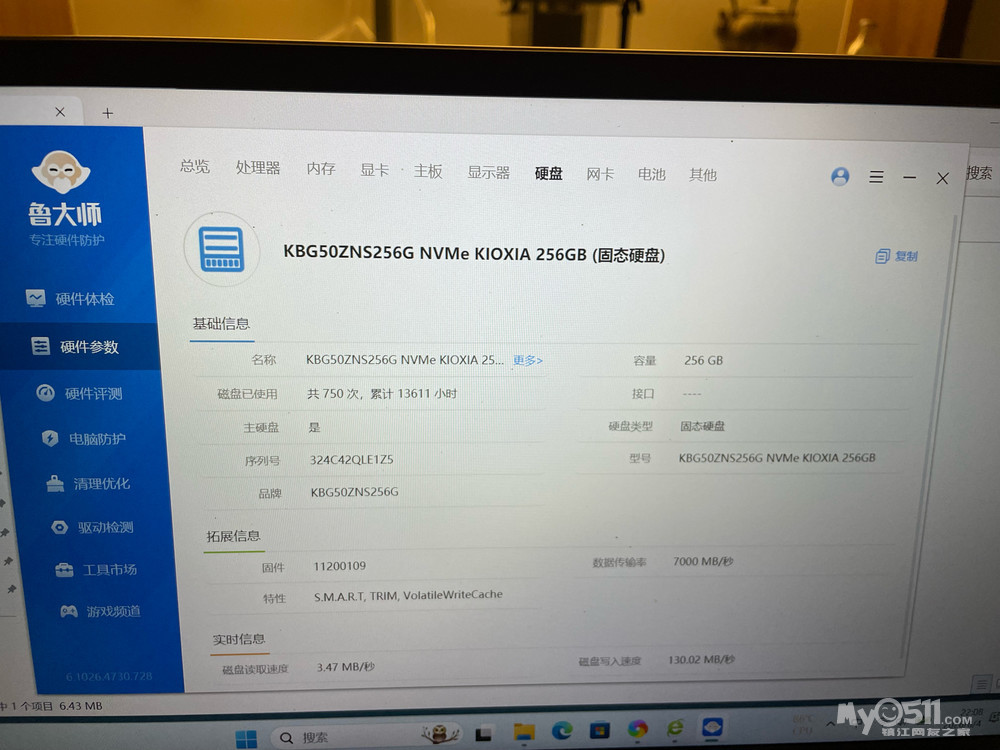Open 游戏频道 in the sidebar
This screenshot has width=1000, height=750.
[x=100, y=611]
